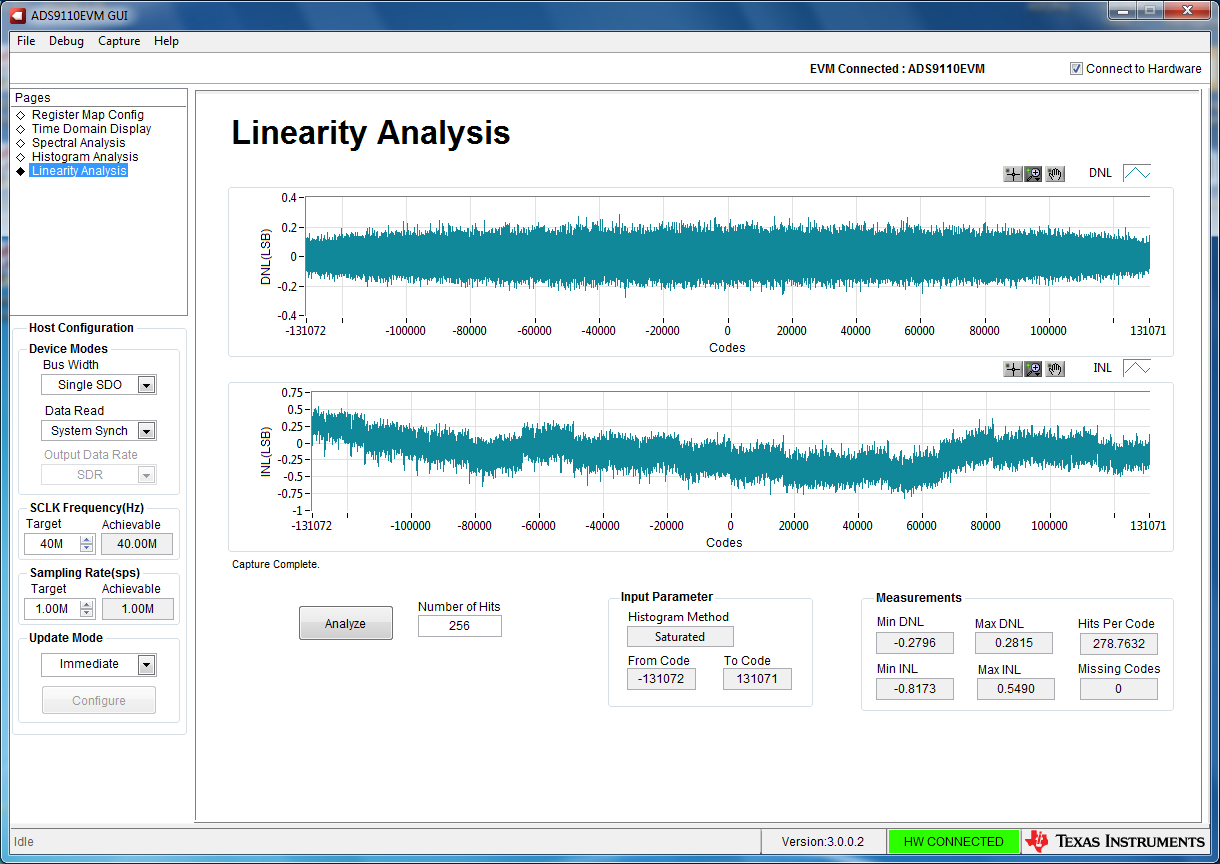Open the Bus Width dropdown
The height and width of the screenshot is (864, 1220).
pyautogui.click(x=146, y=385)
